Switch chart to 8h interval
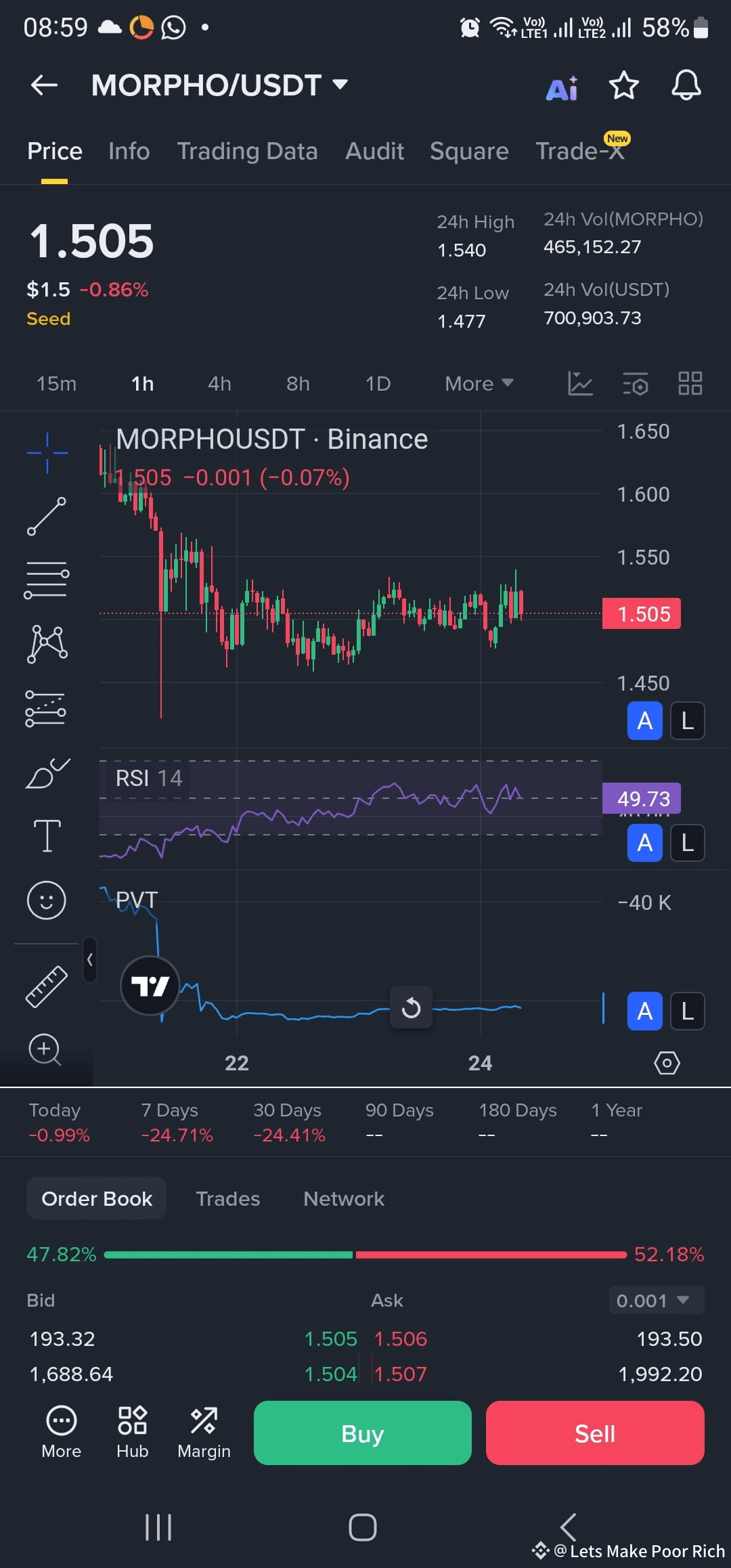The image size is (731, 1568). [298, 384]
